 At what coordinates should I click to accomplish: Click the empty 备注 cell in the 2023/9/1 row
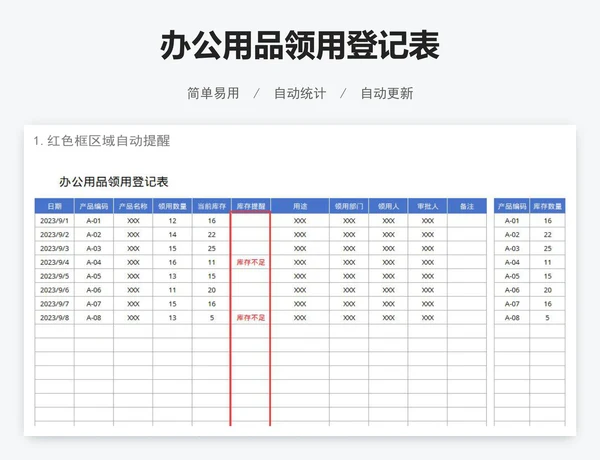(467, 221)
